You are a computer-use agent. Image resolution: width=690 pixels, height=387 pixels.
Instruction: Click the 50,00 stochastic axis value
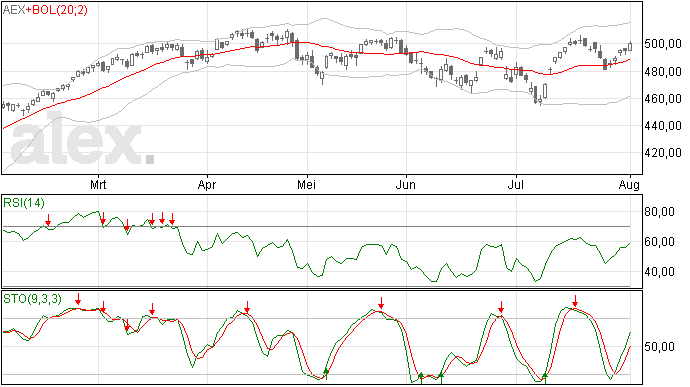pos(659,347)
